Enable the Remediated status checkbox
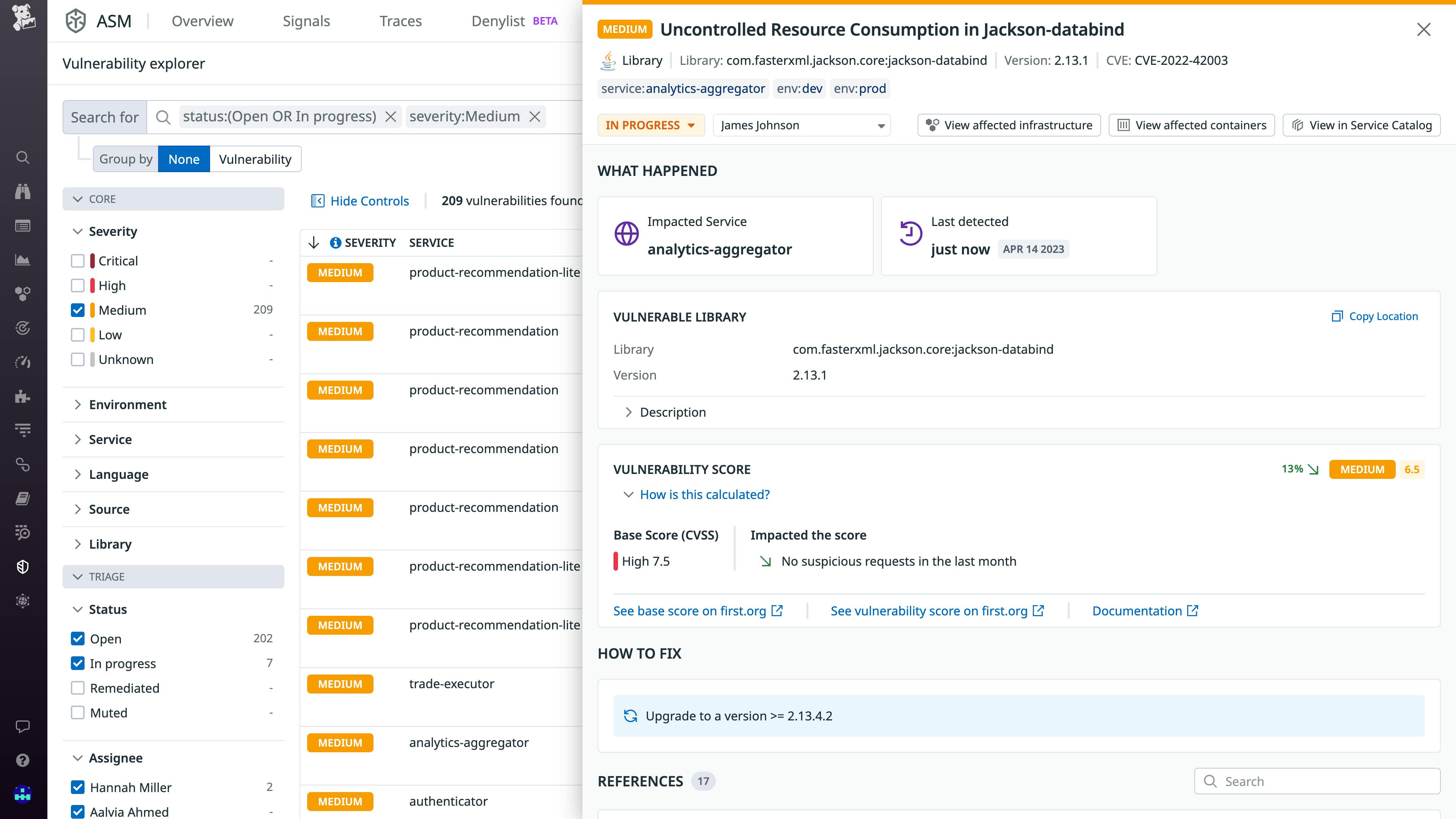The height and width of the screenshot is (819, 1456). 77,689
